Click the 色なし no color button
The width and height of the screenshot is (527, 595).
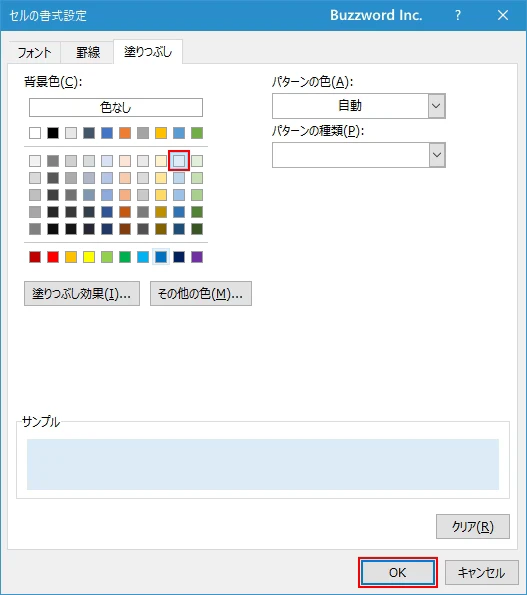[x=116, y=107]
